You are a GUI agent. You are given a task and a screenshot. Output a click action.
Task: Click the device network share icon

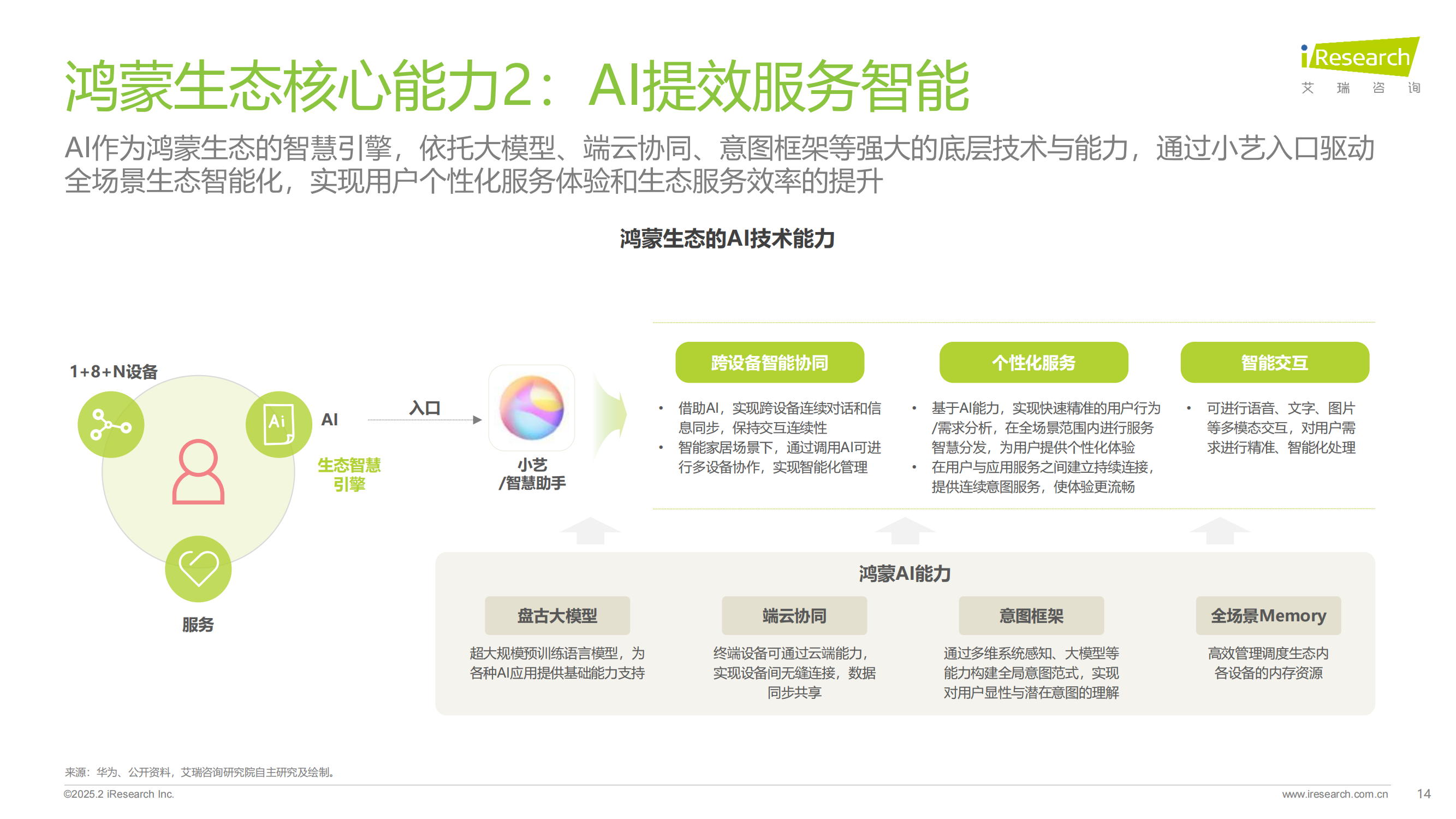point(111,424)
